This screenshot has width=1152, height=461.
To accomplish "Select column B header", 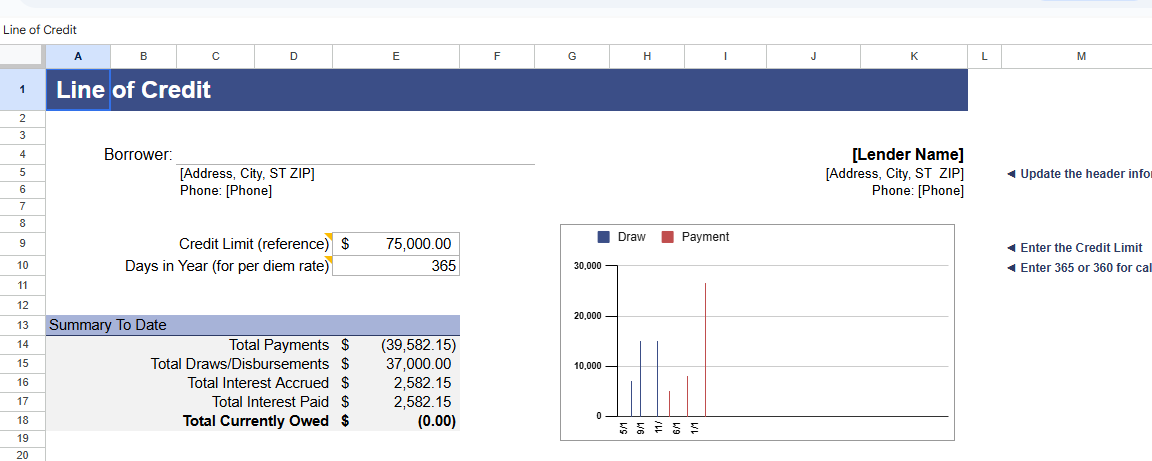I will click(143, 56).
